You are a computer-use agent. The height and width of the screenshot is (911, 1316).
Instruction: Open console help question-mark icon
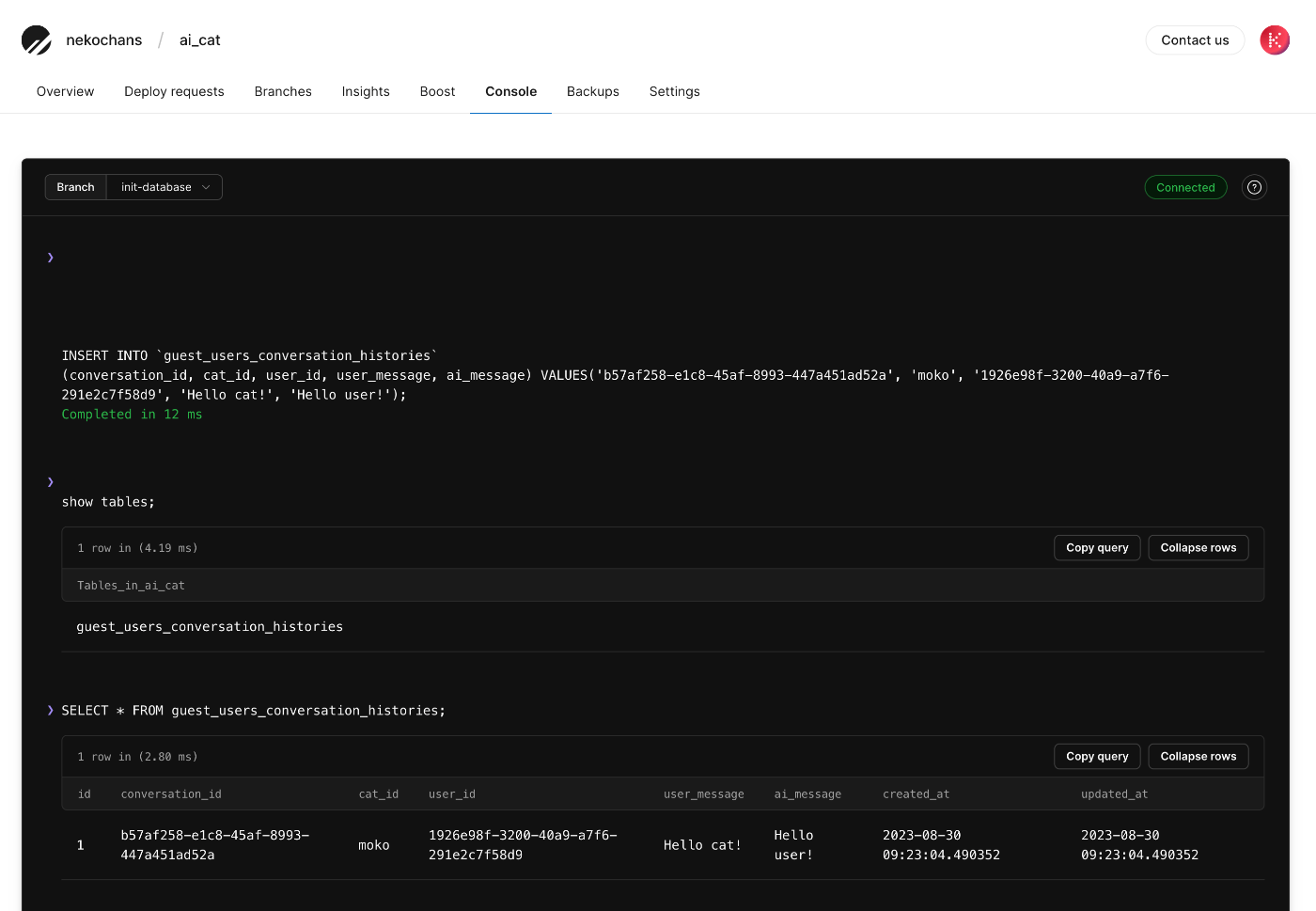1254,187
